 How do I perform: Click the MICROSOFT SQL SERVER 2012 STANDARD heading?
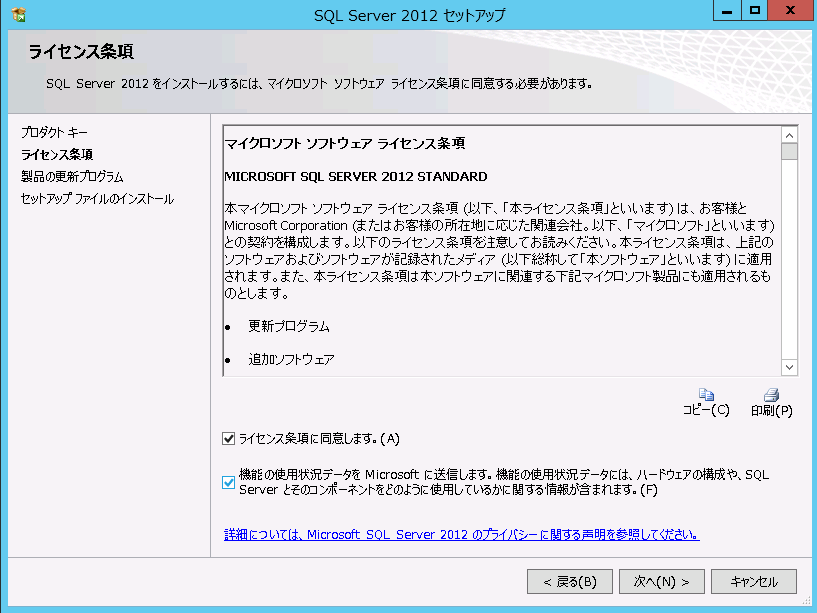click(355, 177)
